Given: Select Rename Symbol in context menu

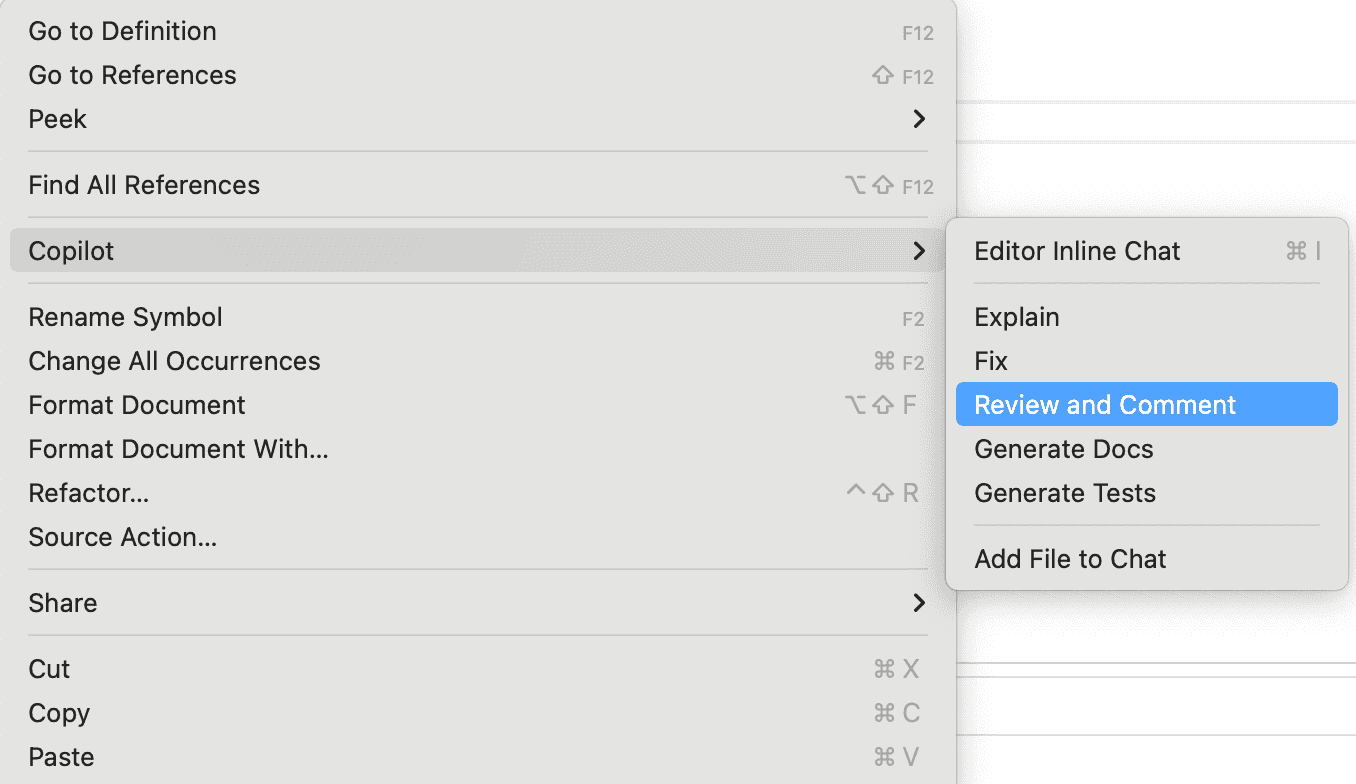Looking at the screenshot, I should (126, 317).
